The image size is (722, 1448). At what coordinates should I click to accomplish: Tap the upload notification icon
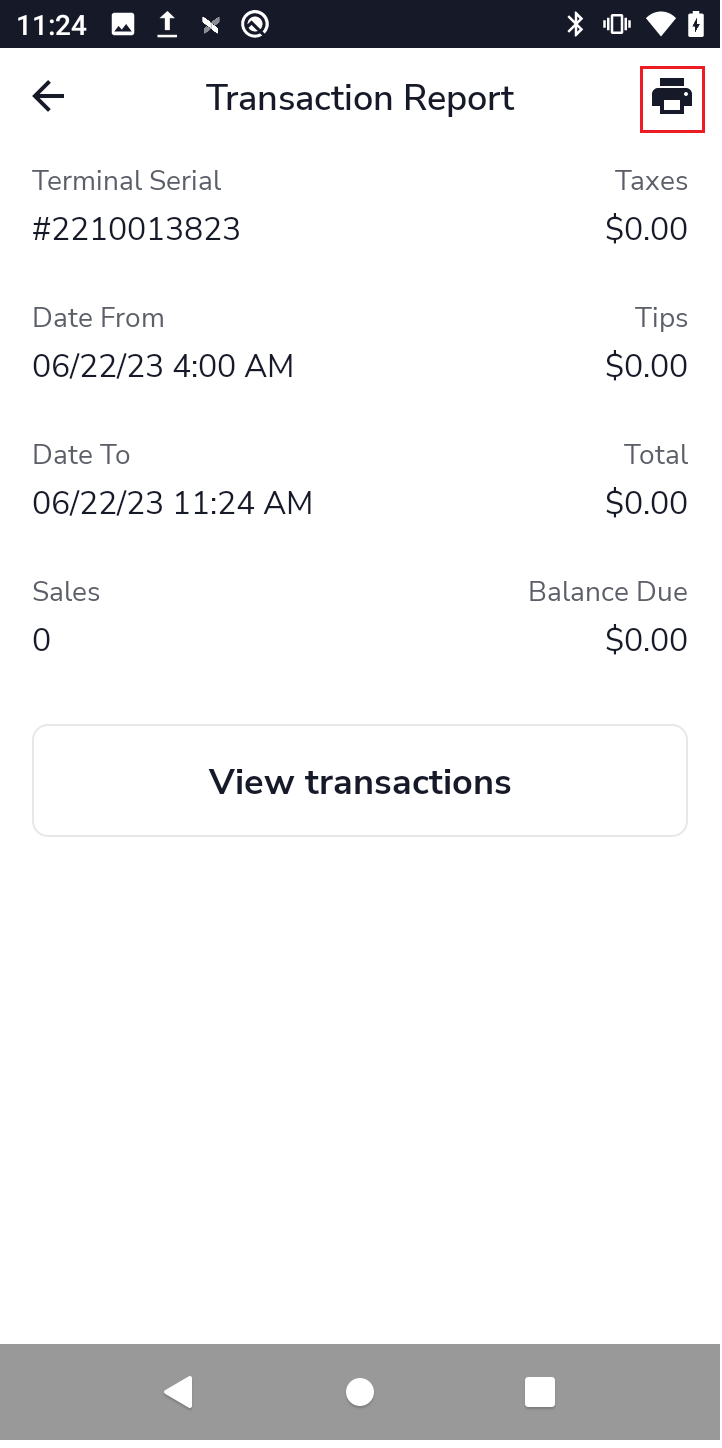click(x=167, y=24)
